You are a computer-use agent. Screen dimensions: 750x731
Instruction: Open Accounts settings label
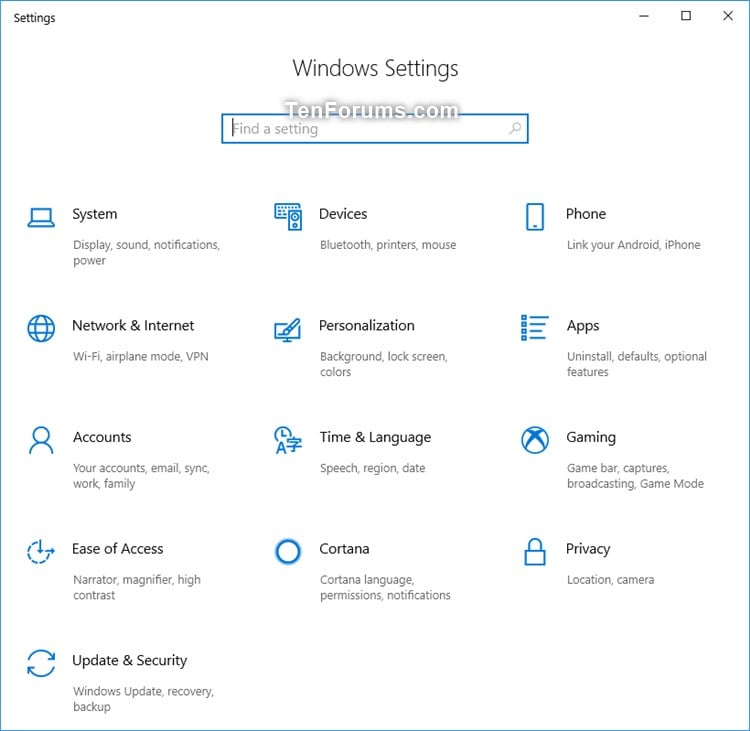click(x=102, y=437)
